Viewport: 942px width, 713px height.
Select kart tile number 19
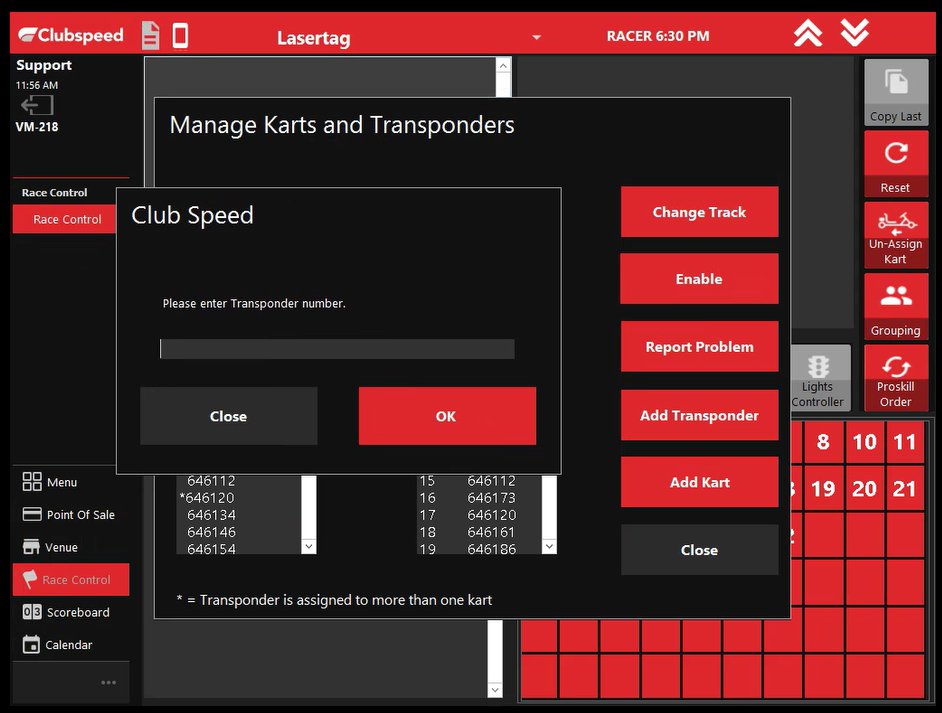tap(823, 488)
